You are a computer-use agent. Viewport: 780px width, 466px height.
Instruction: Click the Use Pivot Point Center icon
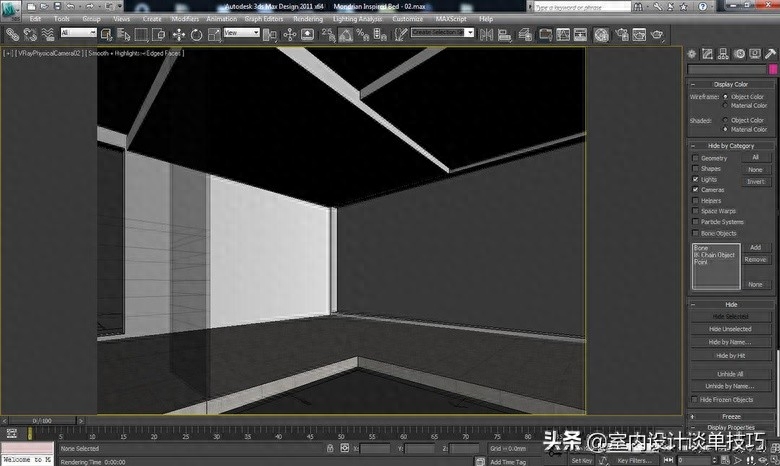point(270,35)
